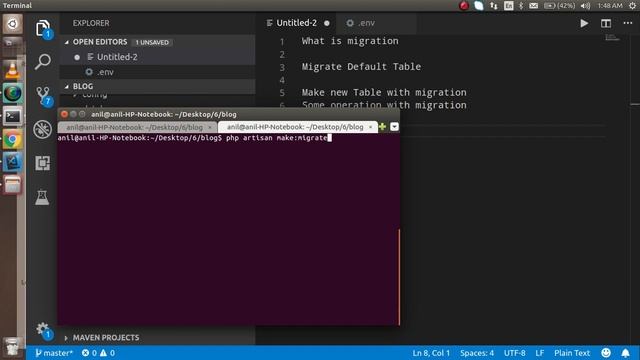Open Visual Studio Code icon in launcher

coord(13,162)
